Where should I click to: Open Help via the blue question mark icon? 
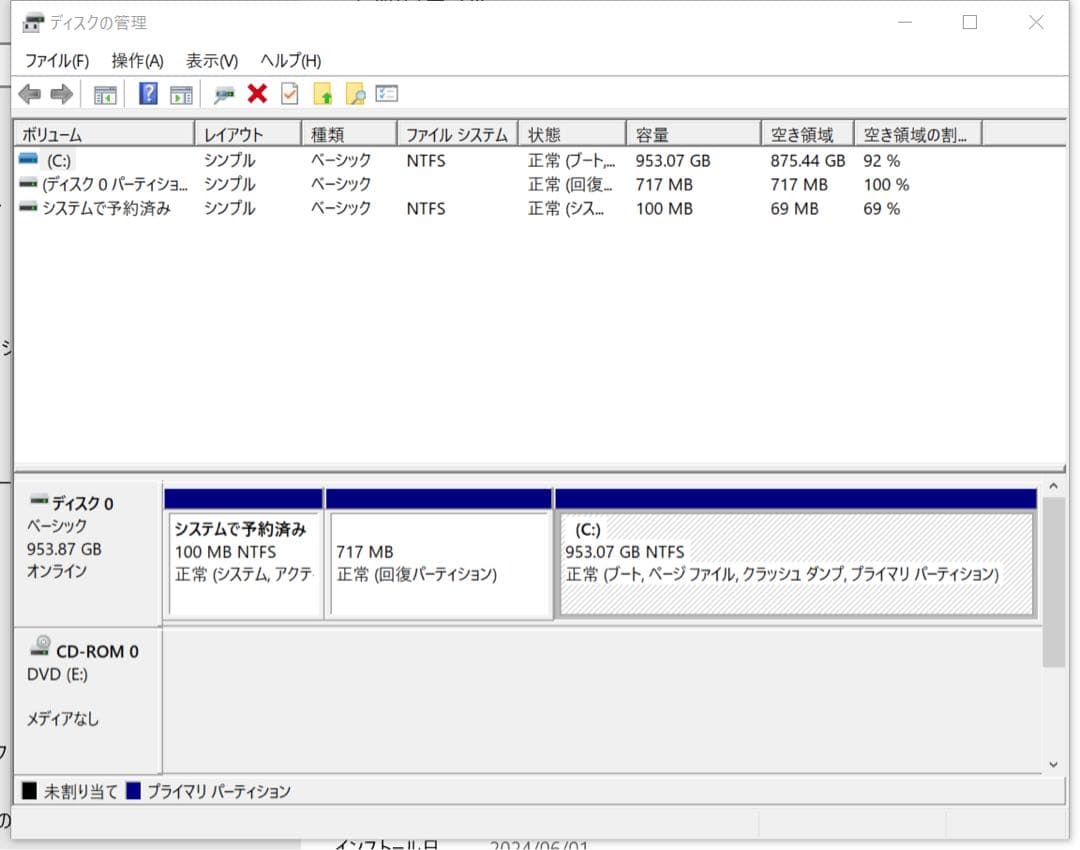147,93
